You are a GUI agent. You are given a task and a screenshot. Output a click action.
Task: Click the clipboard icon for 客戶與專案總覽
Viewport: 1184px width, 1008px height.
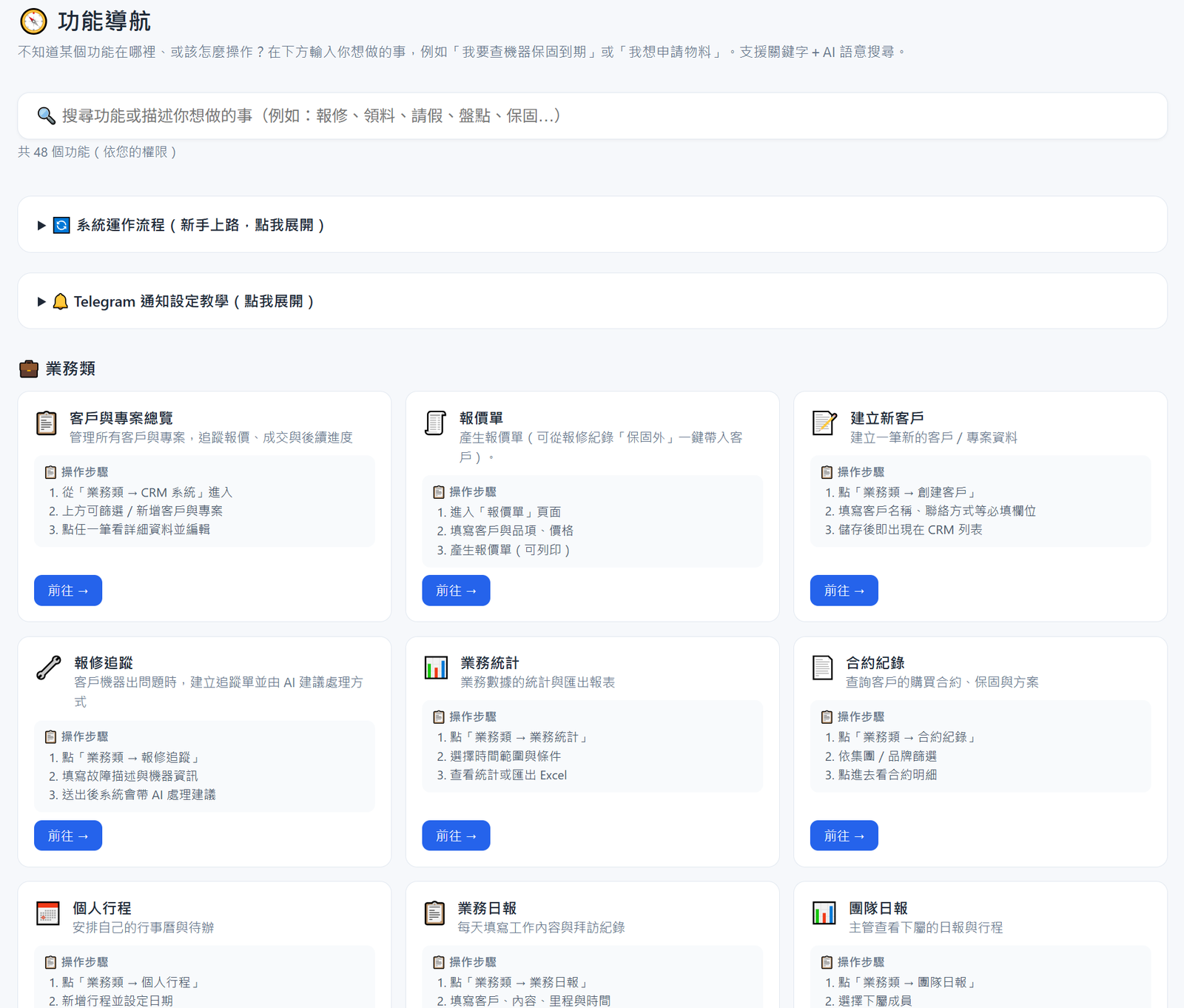point(47,423)
